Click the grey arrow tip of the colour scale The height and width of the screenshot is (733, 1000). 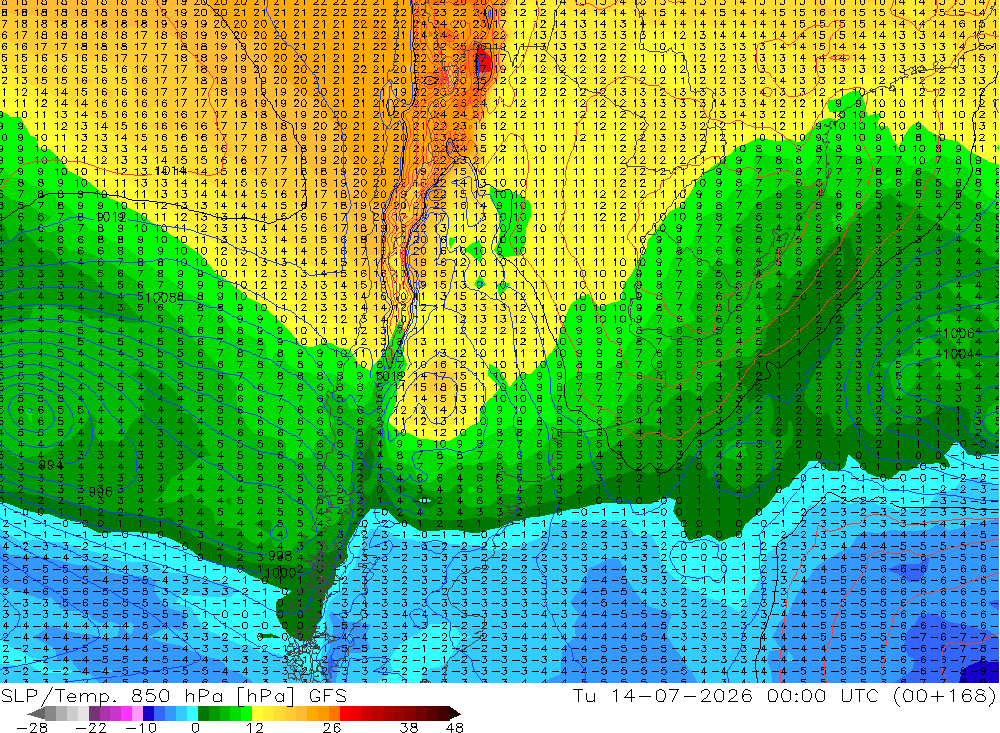[x=37, y=714]
